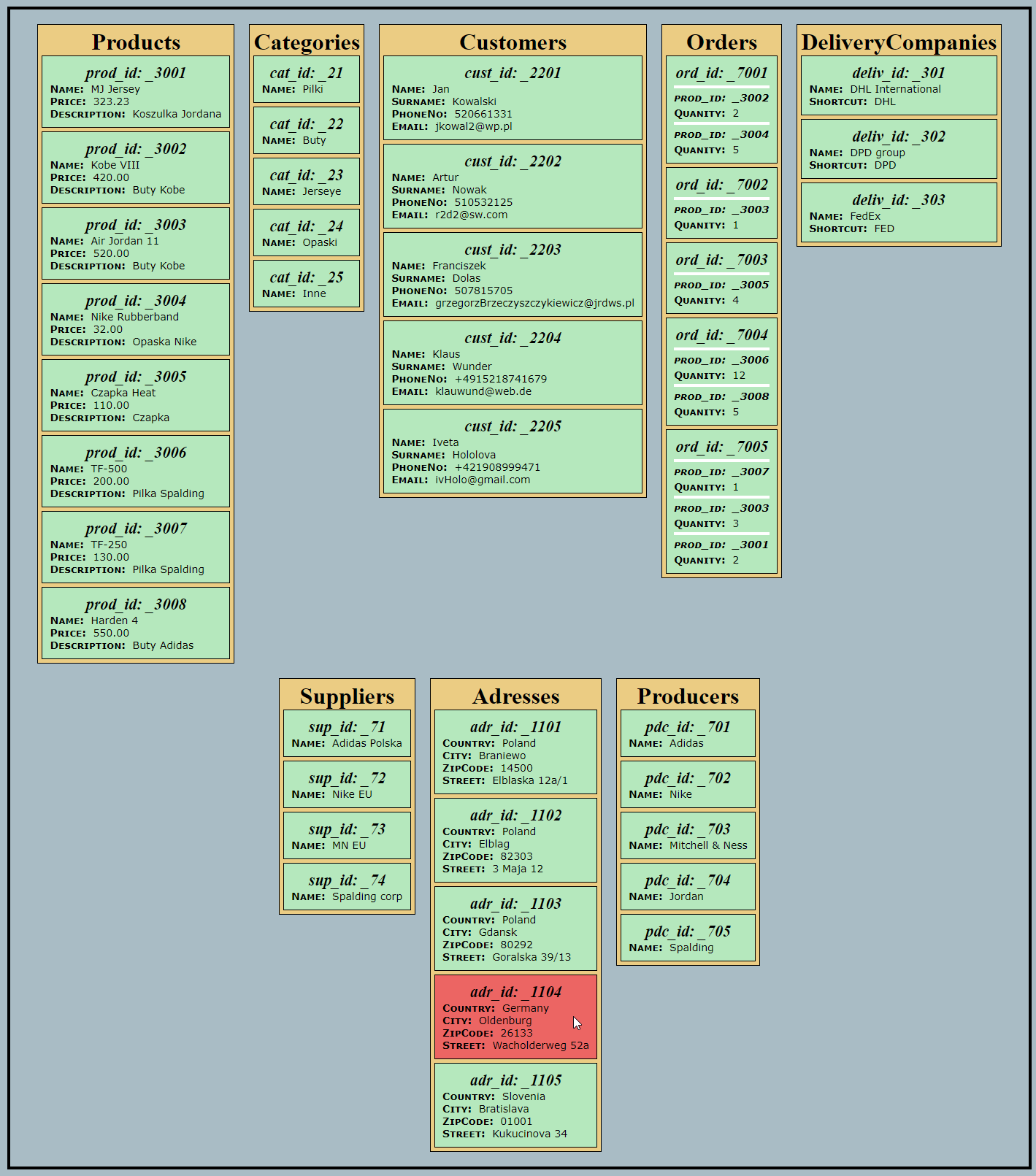
Task: Click product card _3001 MJ Jersey
Action: point(136,92)
